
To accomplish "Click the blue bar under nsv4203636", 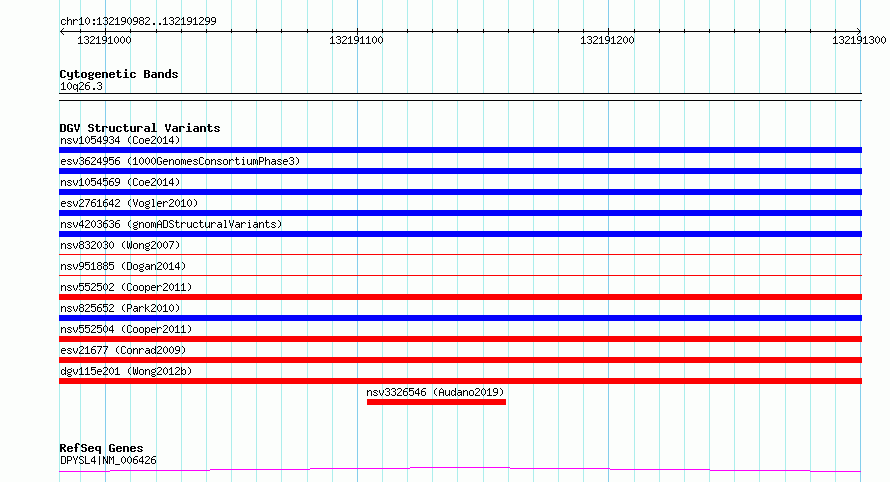I will click(x=460, y=234).
